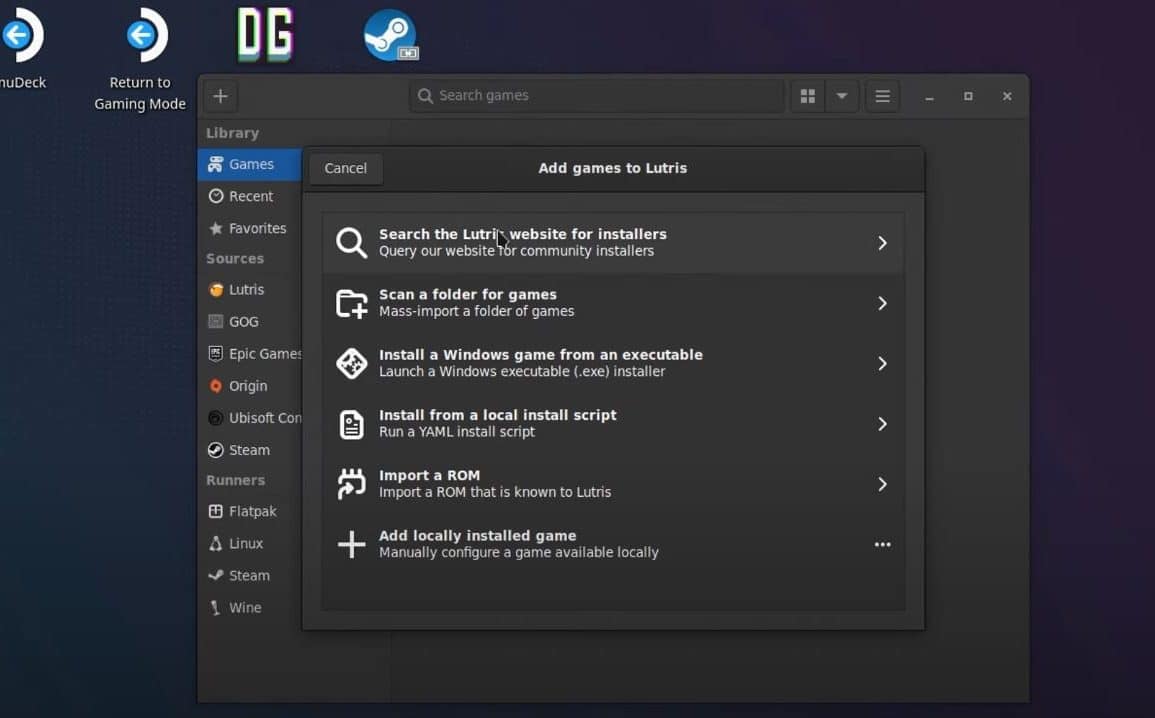Choose Install a Windows game from an executable

click(x=613, y=363)
